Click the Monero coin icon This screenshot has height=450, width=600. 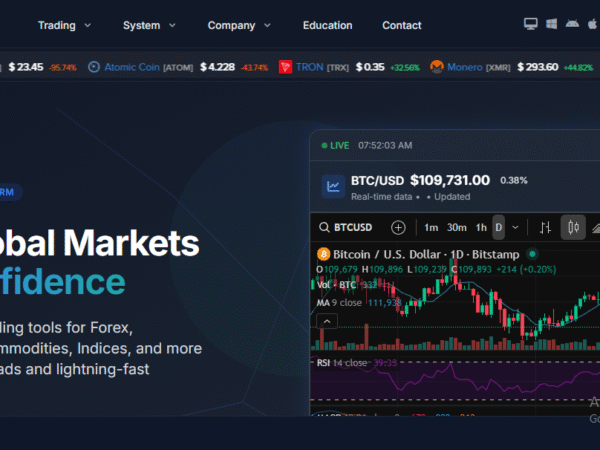(436, 67)
